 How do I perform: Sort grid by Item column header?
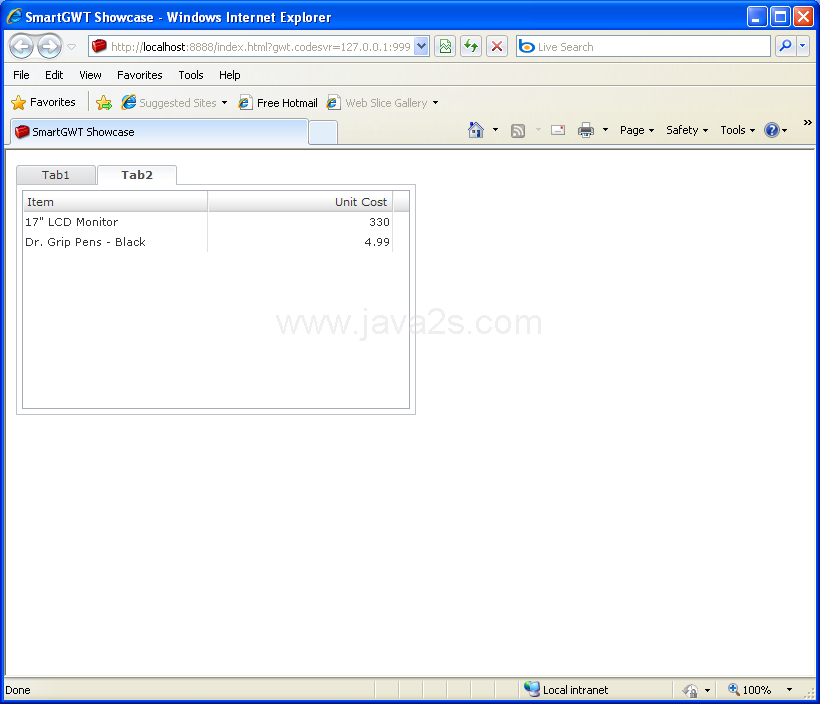(x=115, y=201)
